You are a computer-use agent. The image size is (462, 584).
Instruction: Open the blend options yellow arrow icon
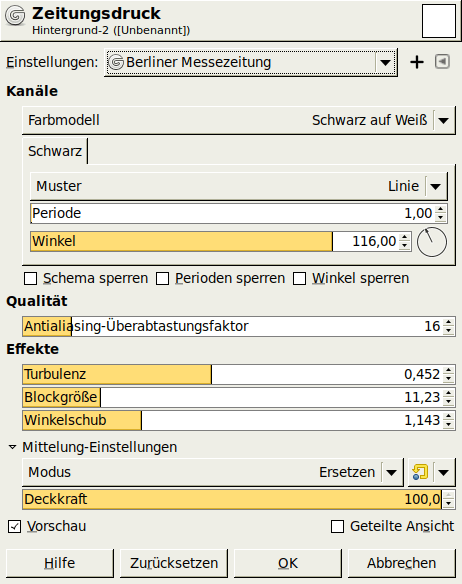coord(420,472)
